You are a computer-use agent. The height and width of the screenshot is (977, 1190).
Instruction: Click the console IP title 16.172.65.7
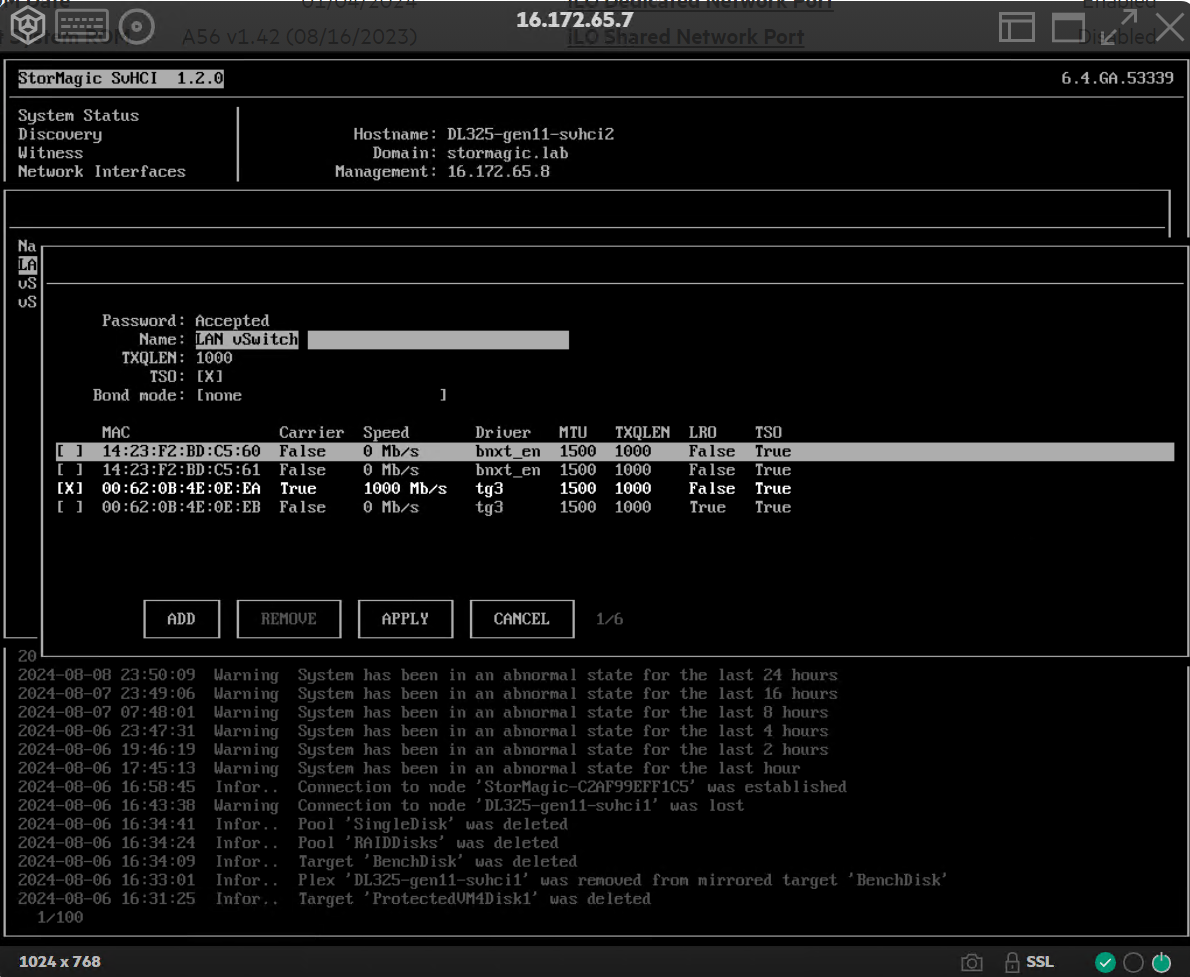coord(575,20)
